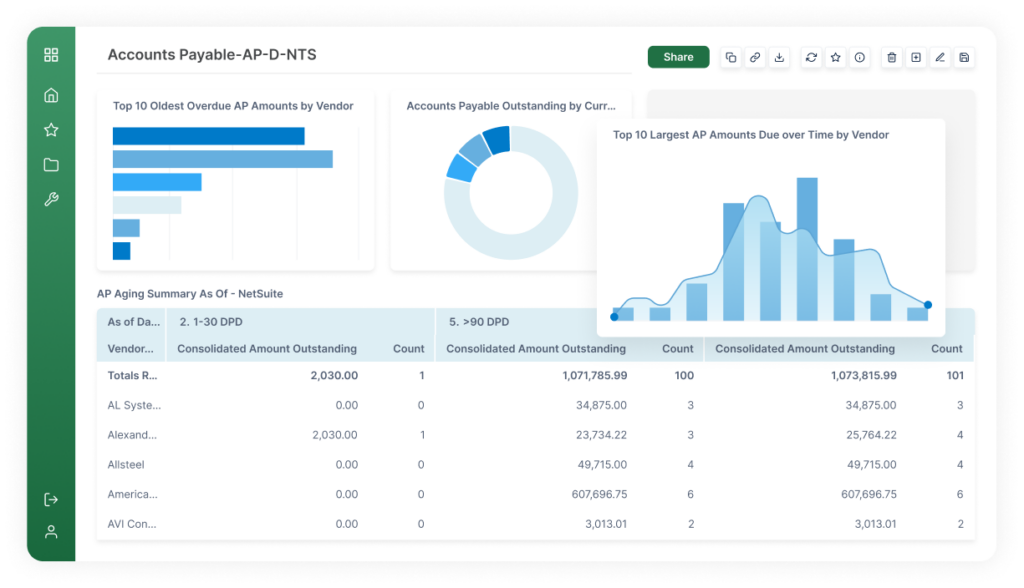This screenshot has height=588, width=1024.
Task: Save the dashboard via floppy disk icon
Action: tap(963, 57)
